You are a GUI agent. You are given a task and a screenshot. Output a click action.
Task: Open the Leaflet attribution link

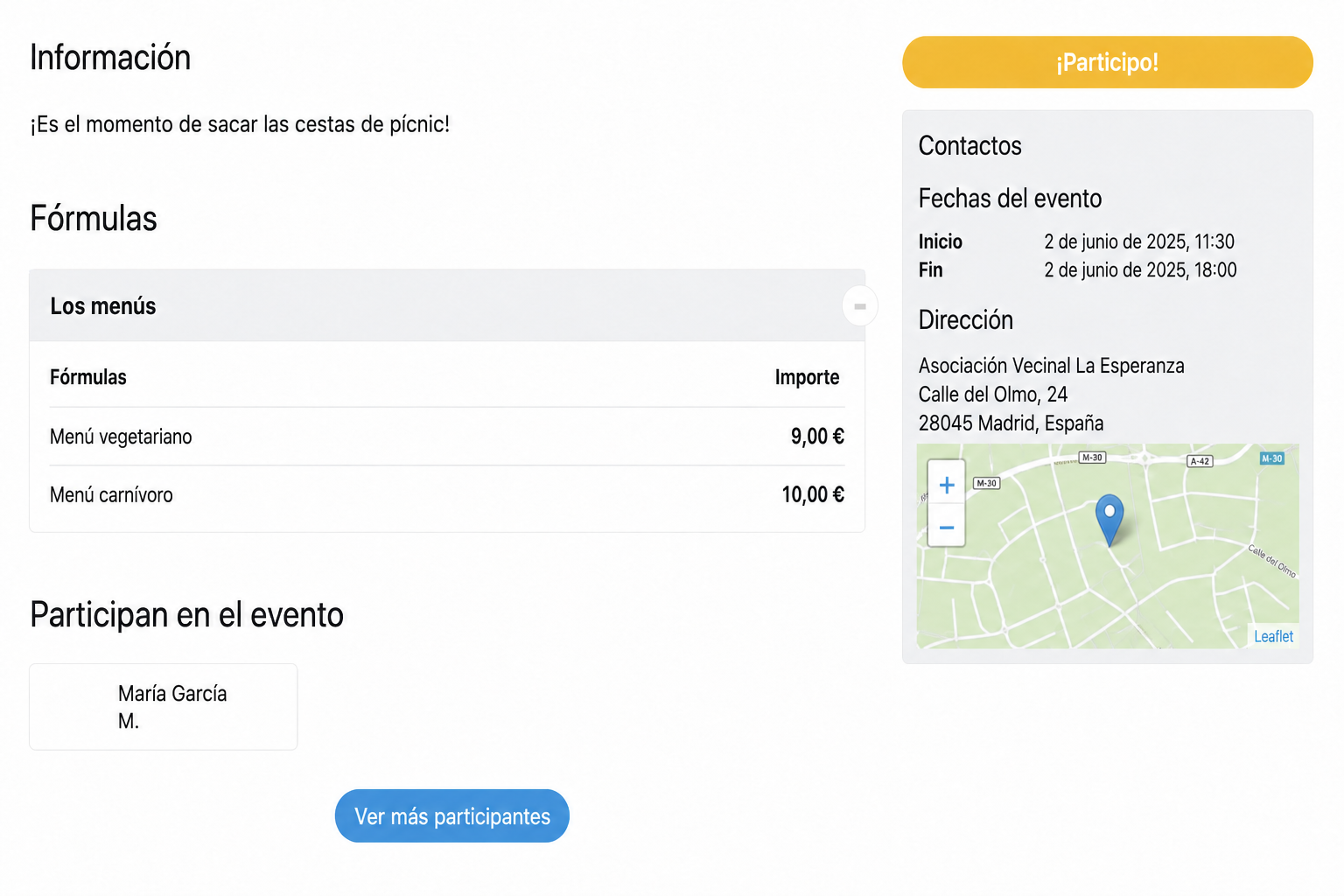coord(1273,636)
